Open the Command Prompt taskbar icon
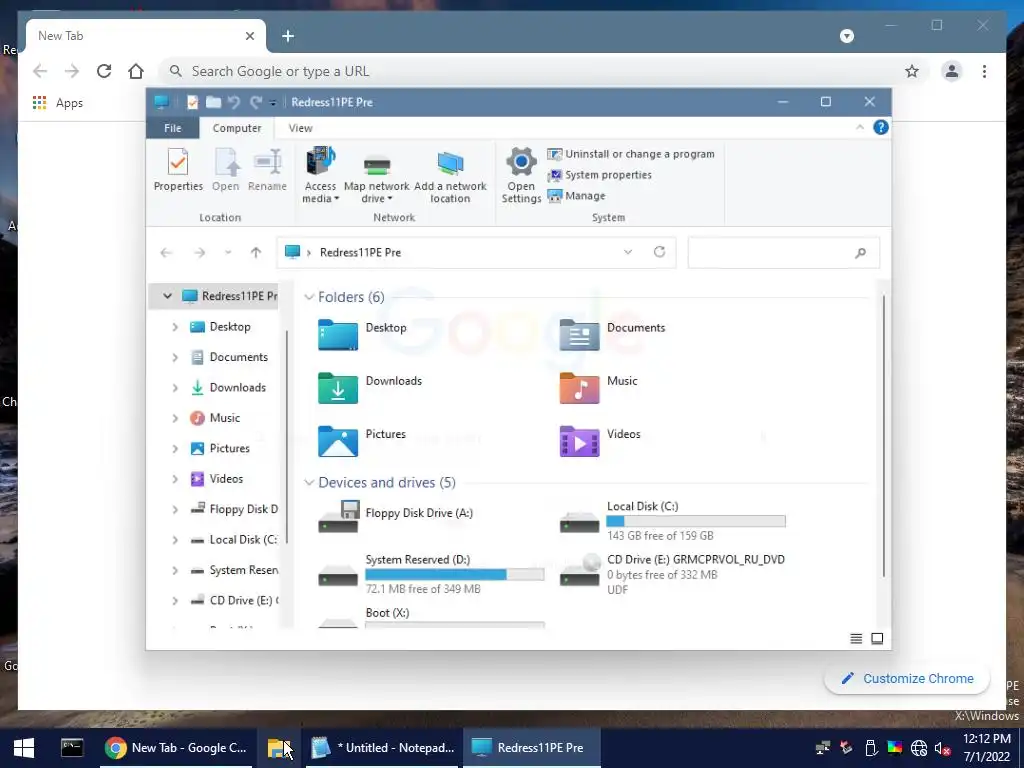1024x768 pixels. pos(72,748)
